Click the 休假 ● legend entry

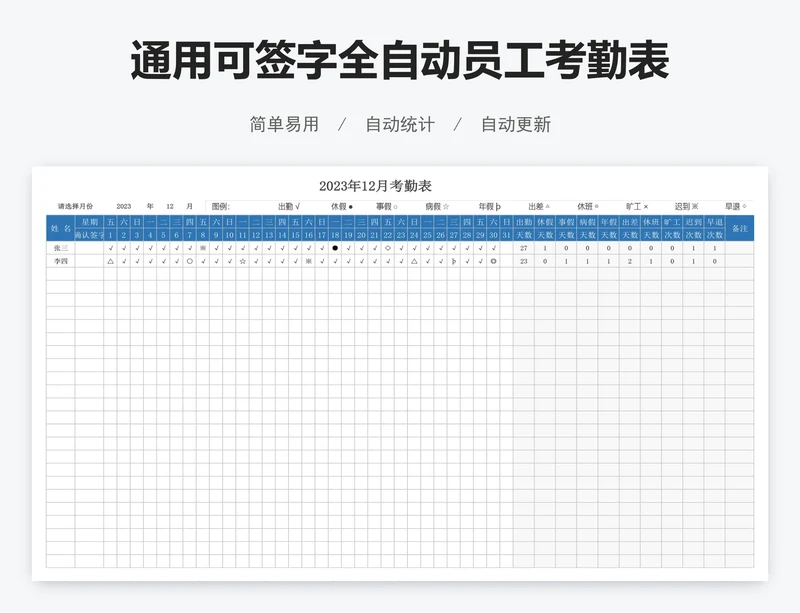pos(342,206)
